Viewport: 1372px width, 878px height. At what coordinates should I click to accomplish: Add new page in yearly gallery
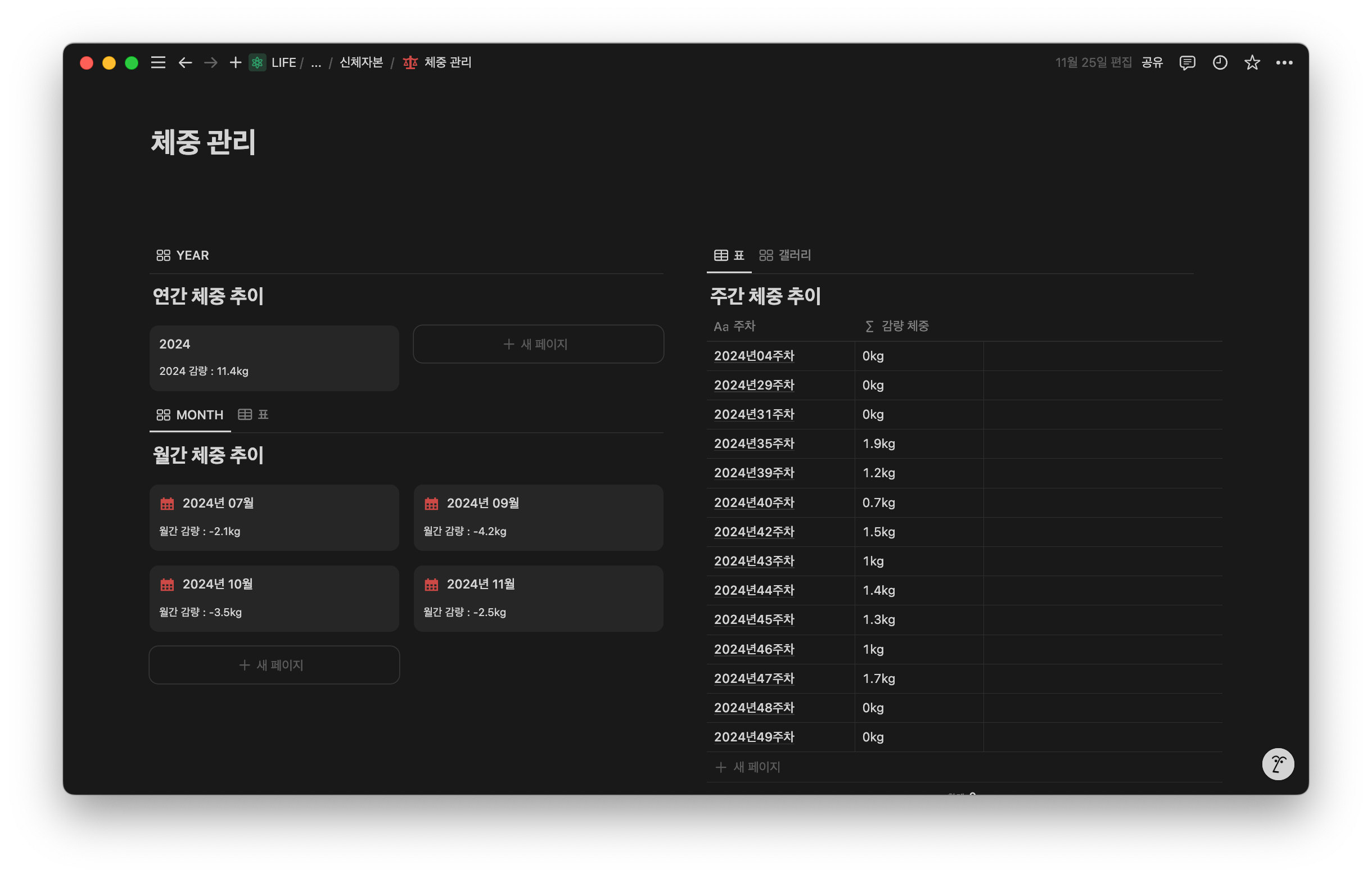tap(538, 345)
